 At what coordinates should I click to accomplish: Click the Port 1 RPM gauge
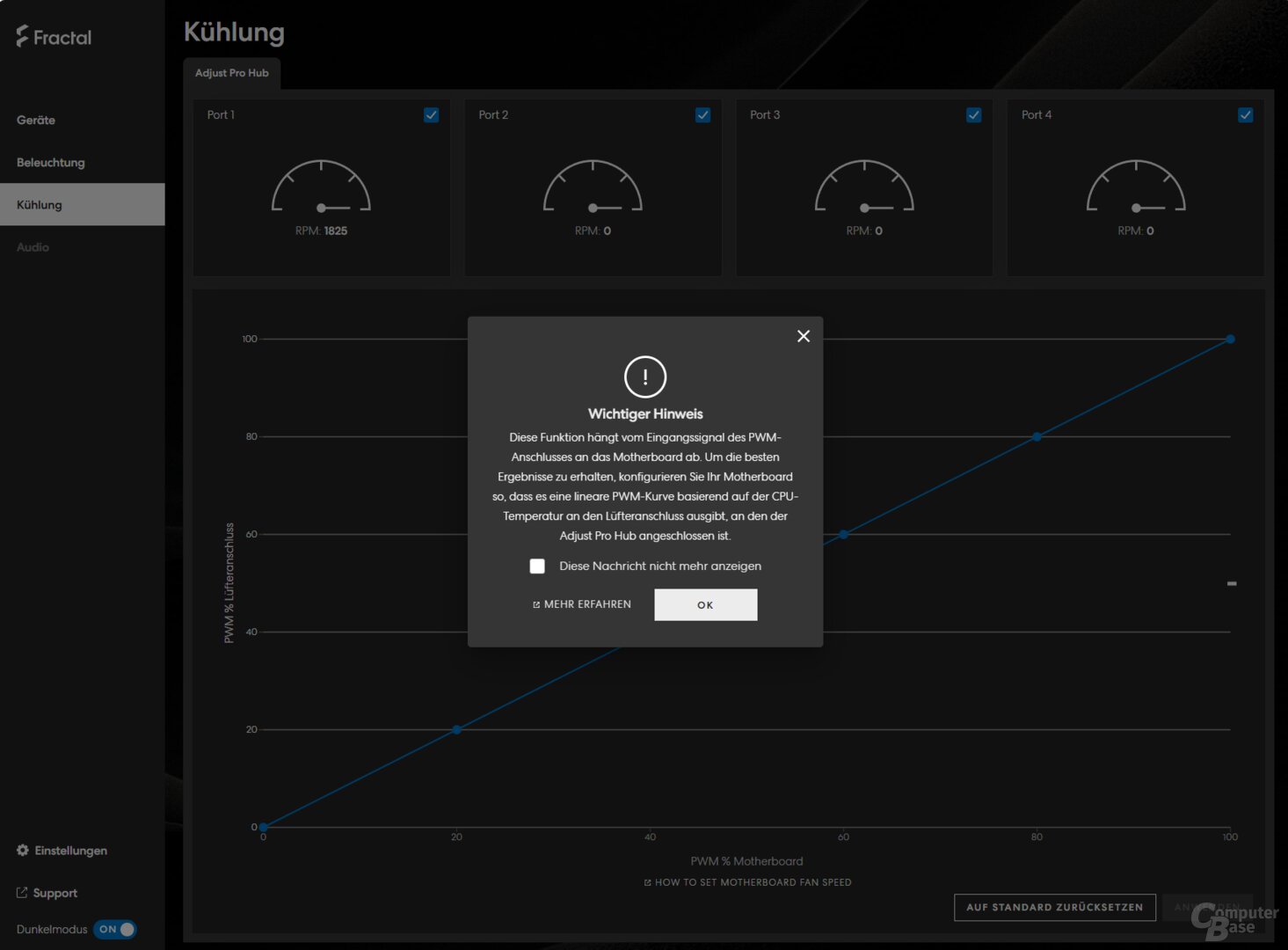coord(321,187)
